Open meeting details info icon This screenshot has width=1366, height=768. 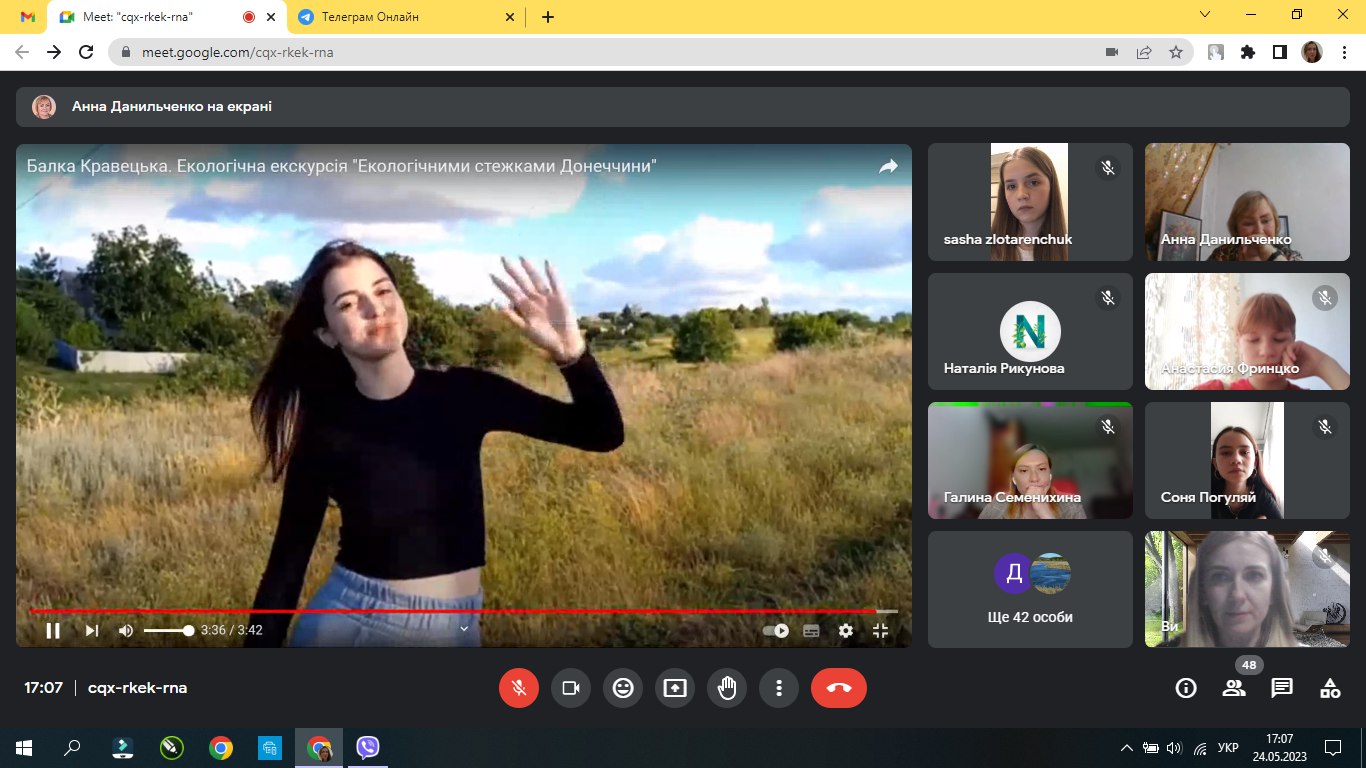click(1186, 688)
